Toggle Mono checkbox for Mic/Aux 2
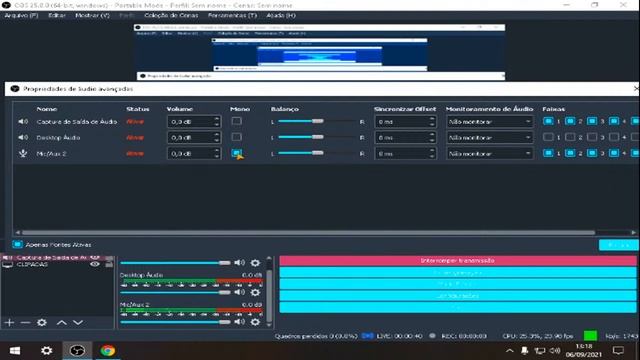 [x=236, y=153]
